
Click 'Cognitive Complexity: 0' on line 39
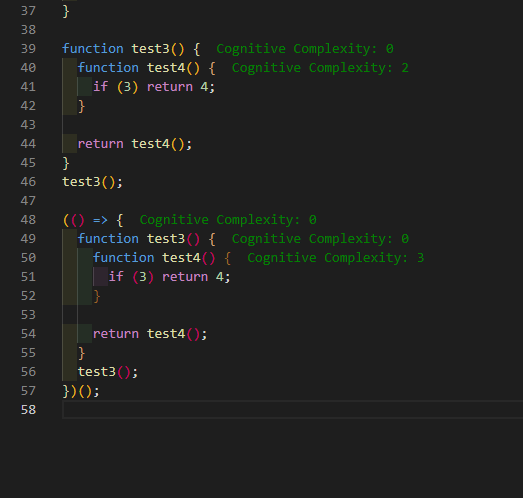point(305,49)
